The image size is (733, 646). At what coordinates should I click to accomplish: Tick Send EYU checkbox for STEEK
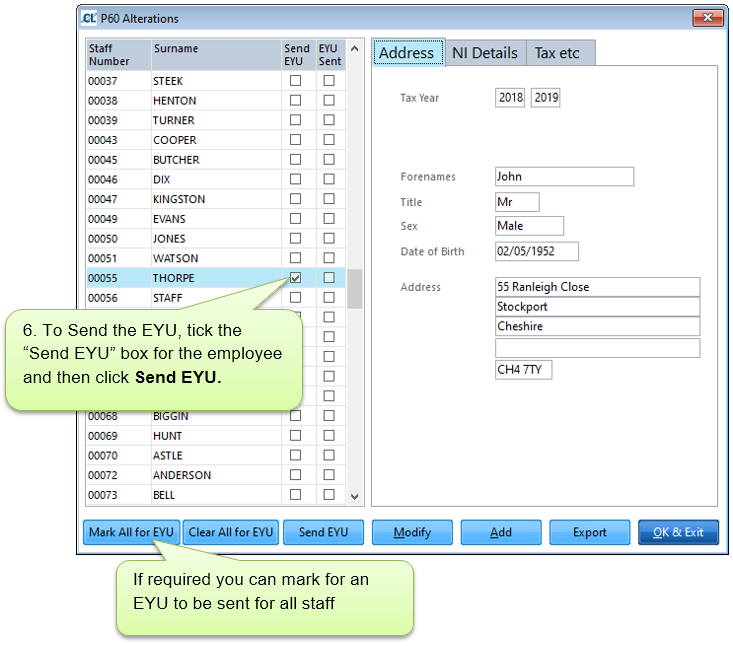coord(295,81)
